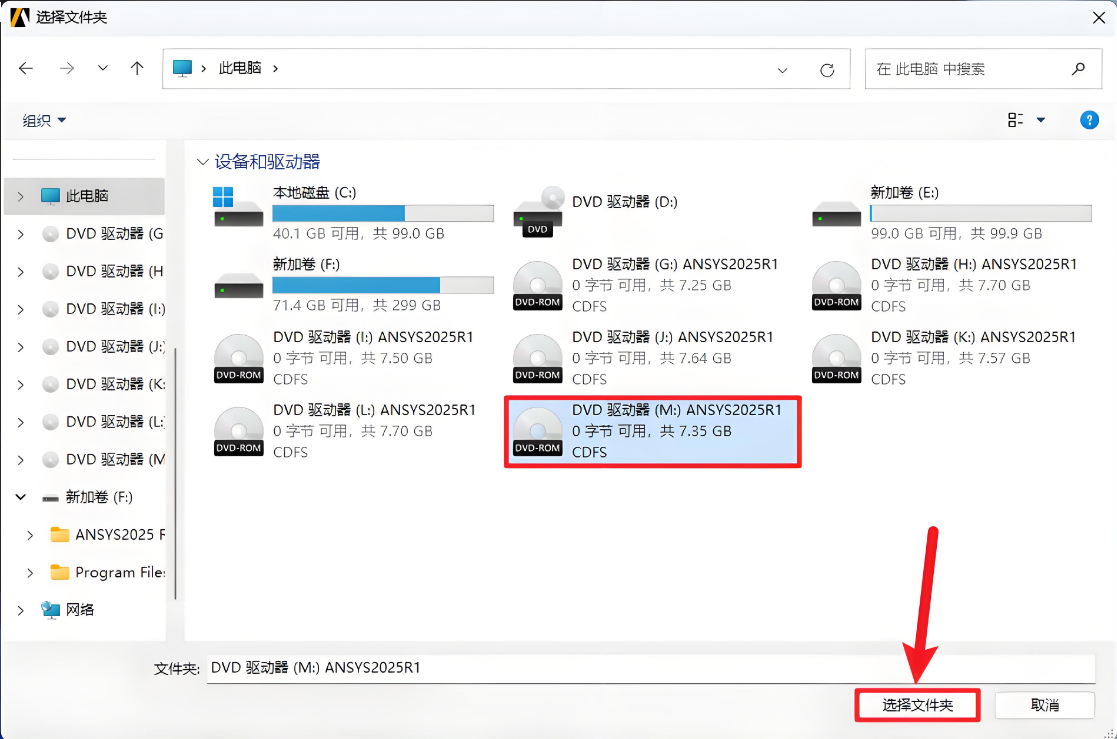Change the view layout icon
Screen dimensions: 1117x739
coord(1015,120)
